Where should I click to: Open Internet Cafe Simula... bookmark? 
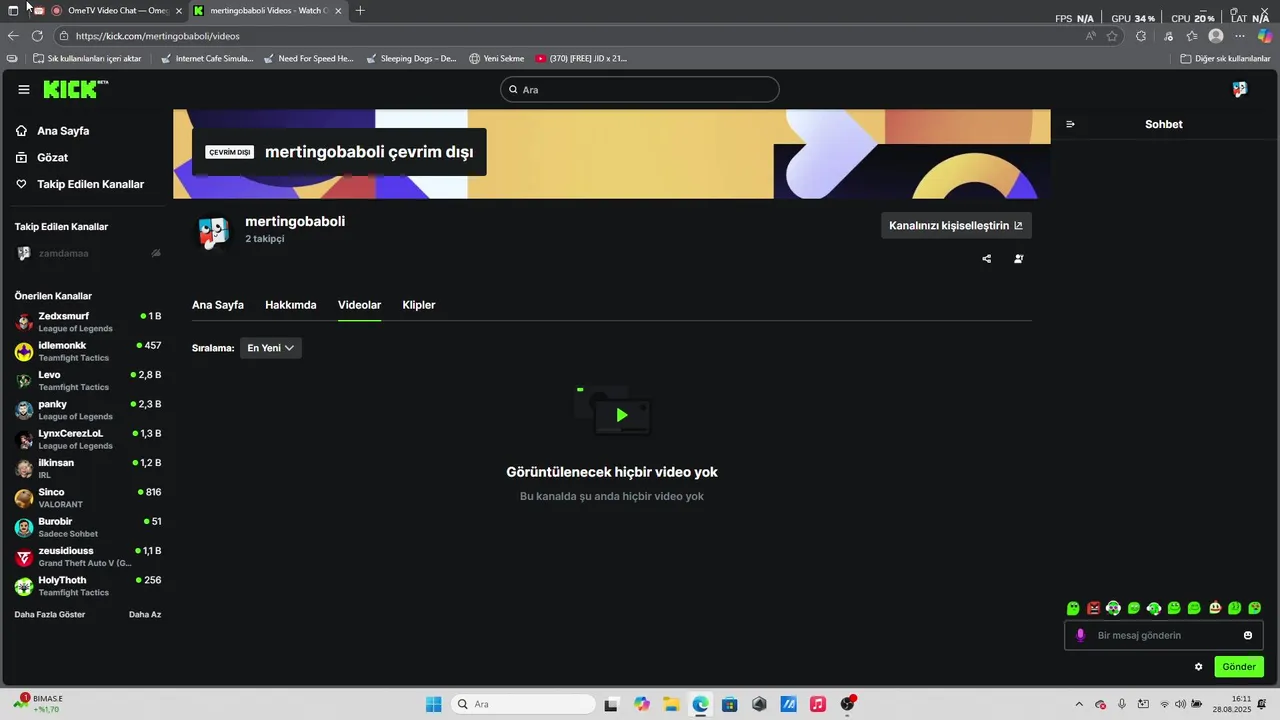point(207,58)
